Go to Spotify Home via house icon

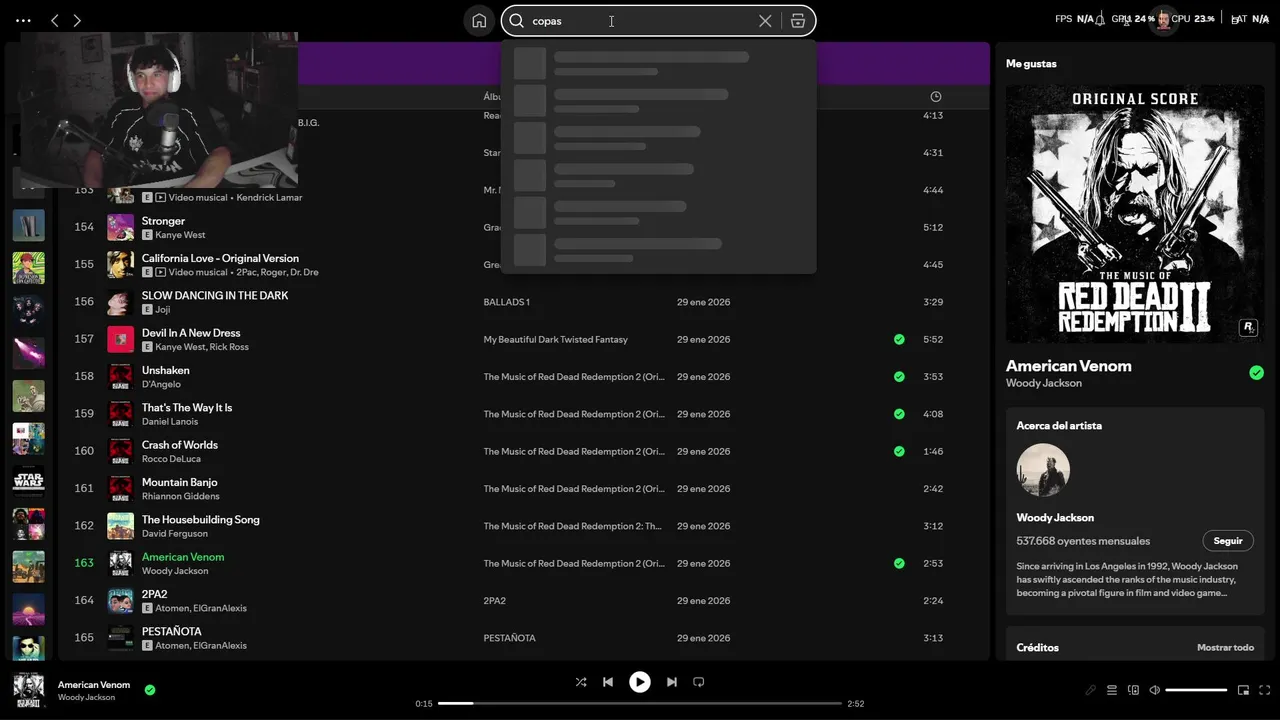point(479,20)
